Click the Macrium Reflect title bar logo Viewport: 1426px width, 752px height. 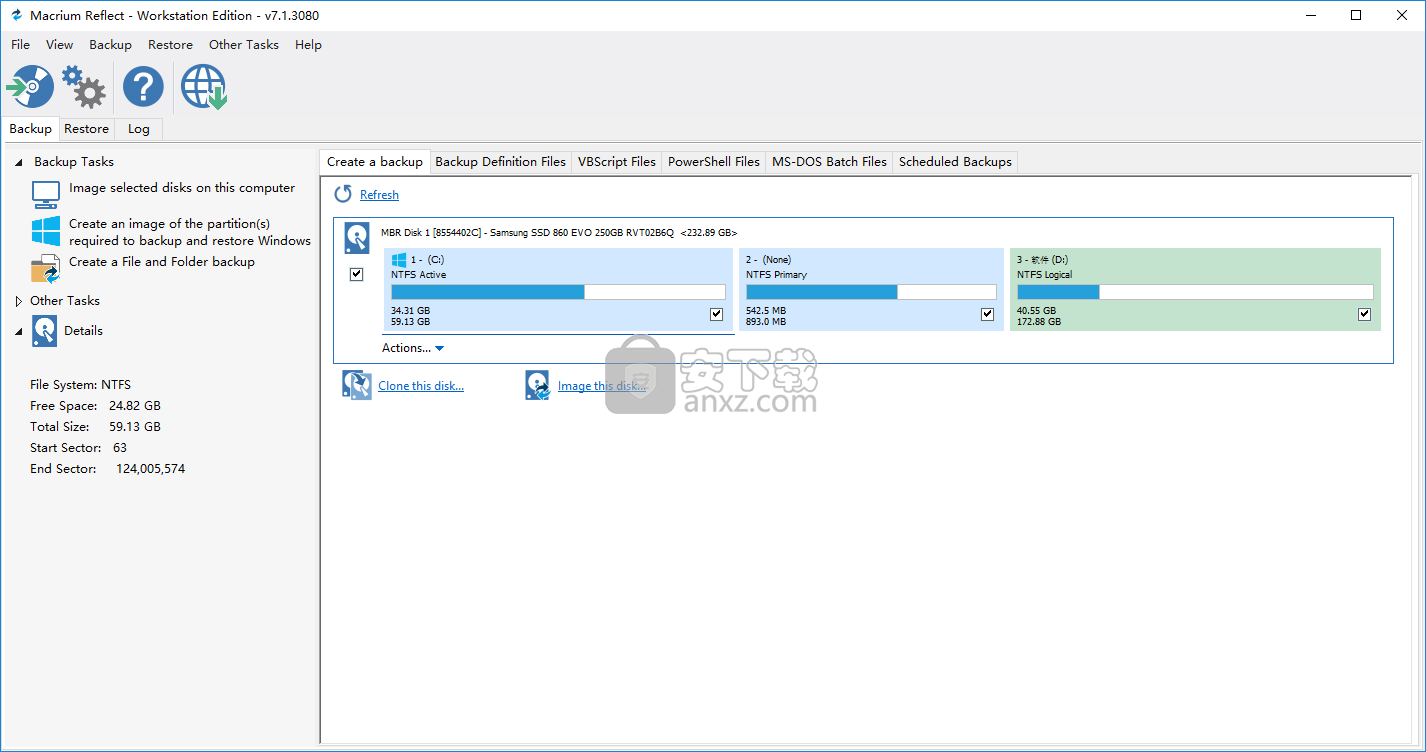(15, 15)
